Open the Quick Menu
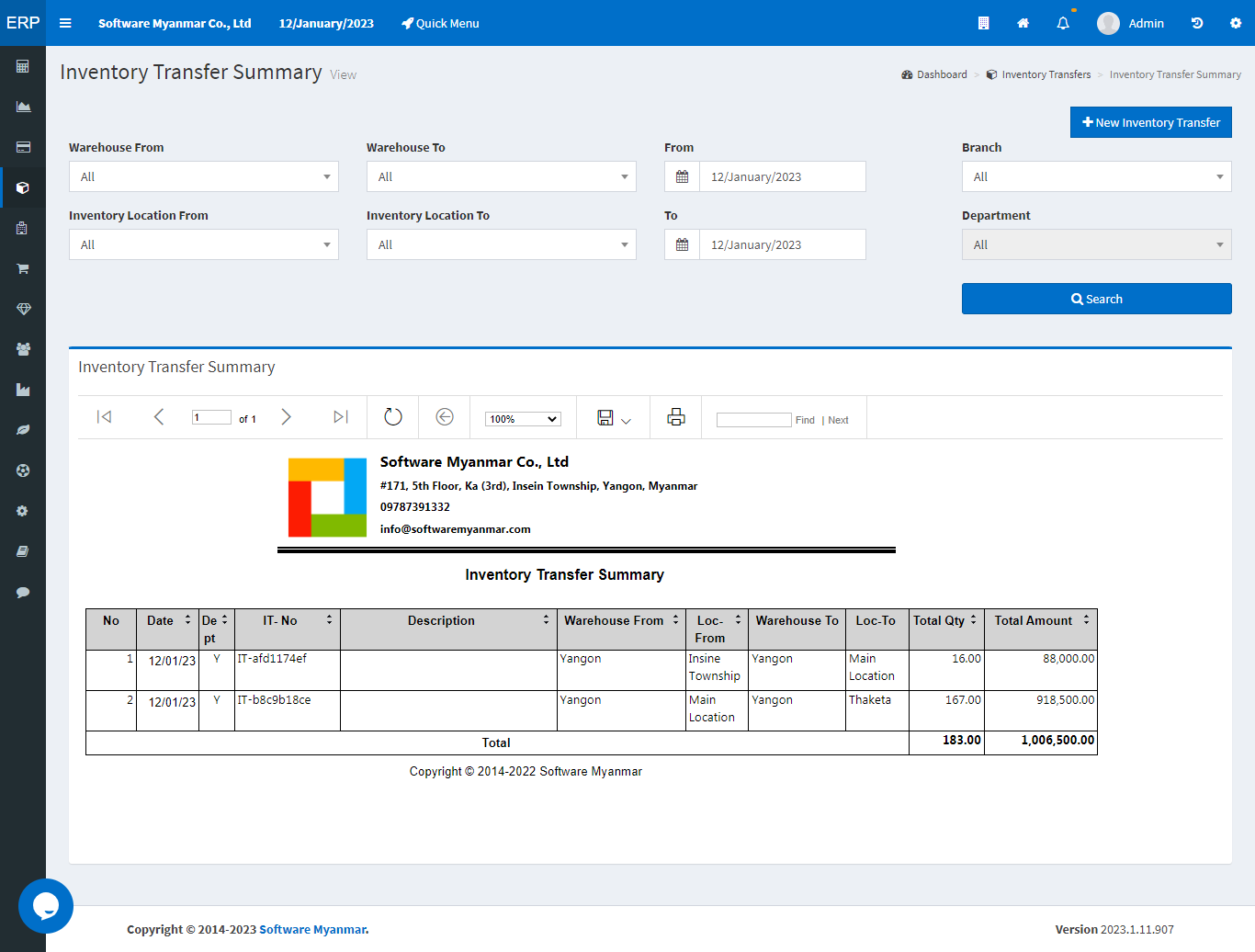 pos(440,23)
